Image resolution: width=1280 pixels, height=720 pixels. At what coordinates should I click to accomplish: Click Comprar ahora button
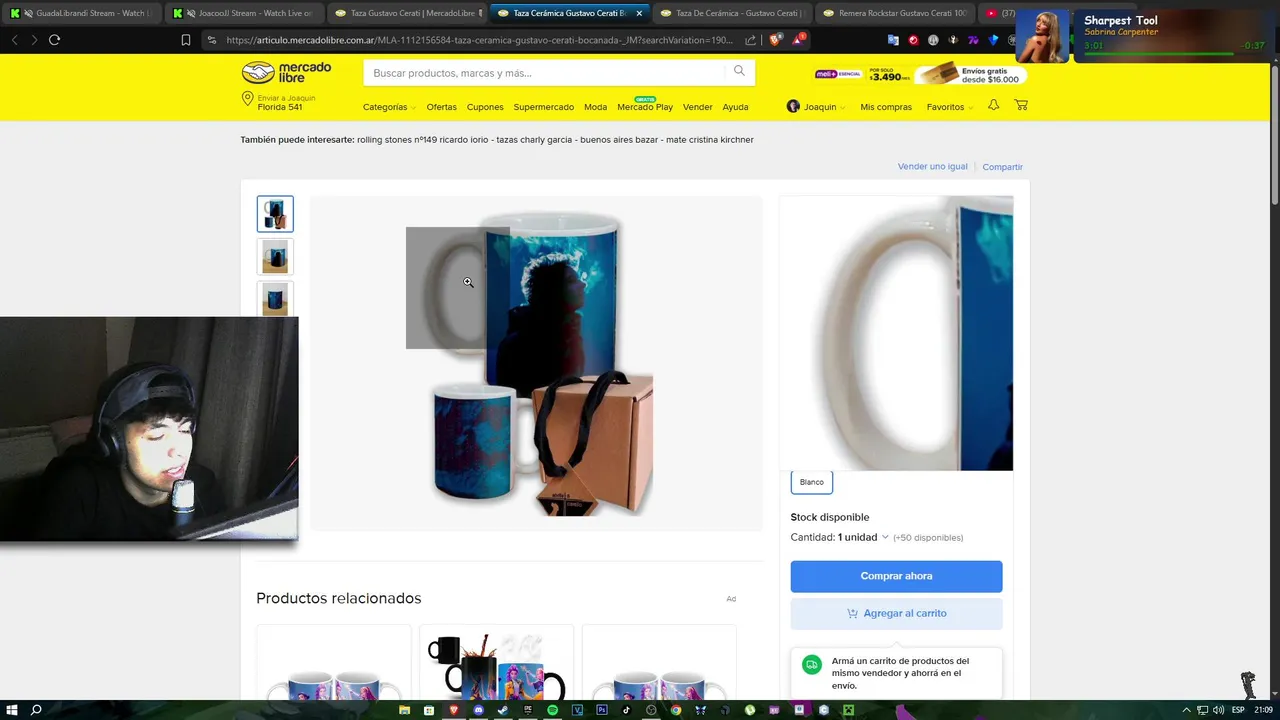pyautogui.click(x=896, y=576)
